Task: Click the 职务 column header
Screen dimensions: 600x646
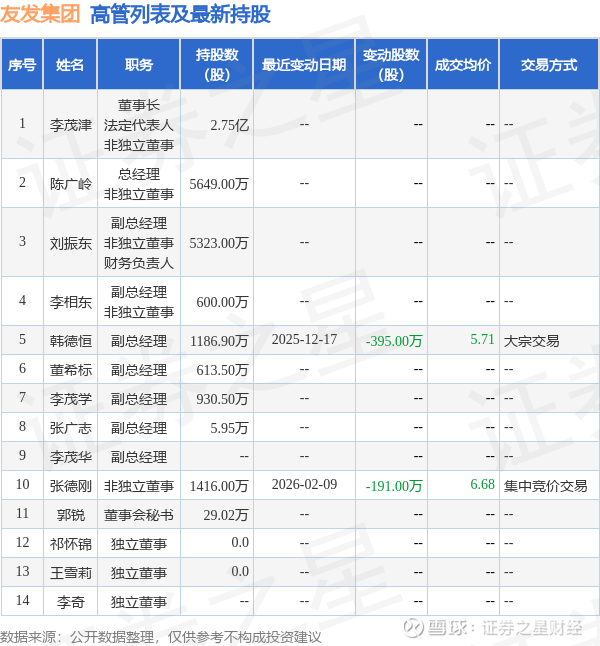Action: (139, 65)
